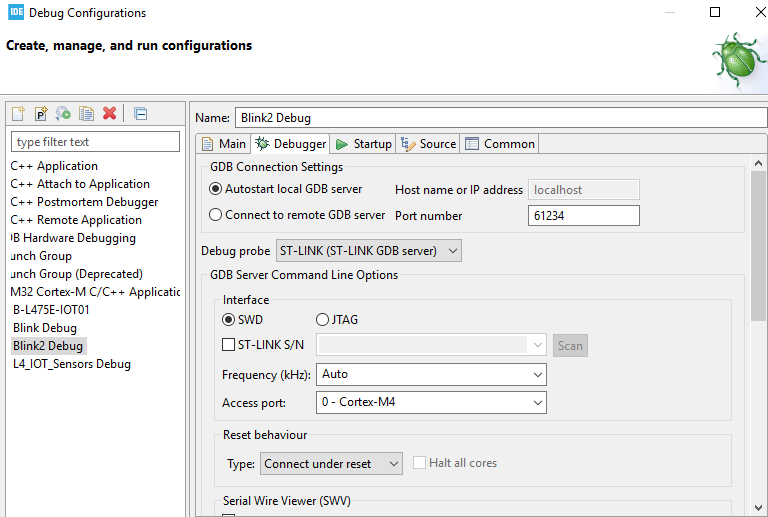
Task: Click the scrollbar down arrow
Action: coord(758,508)
